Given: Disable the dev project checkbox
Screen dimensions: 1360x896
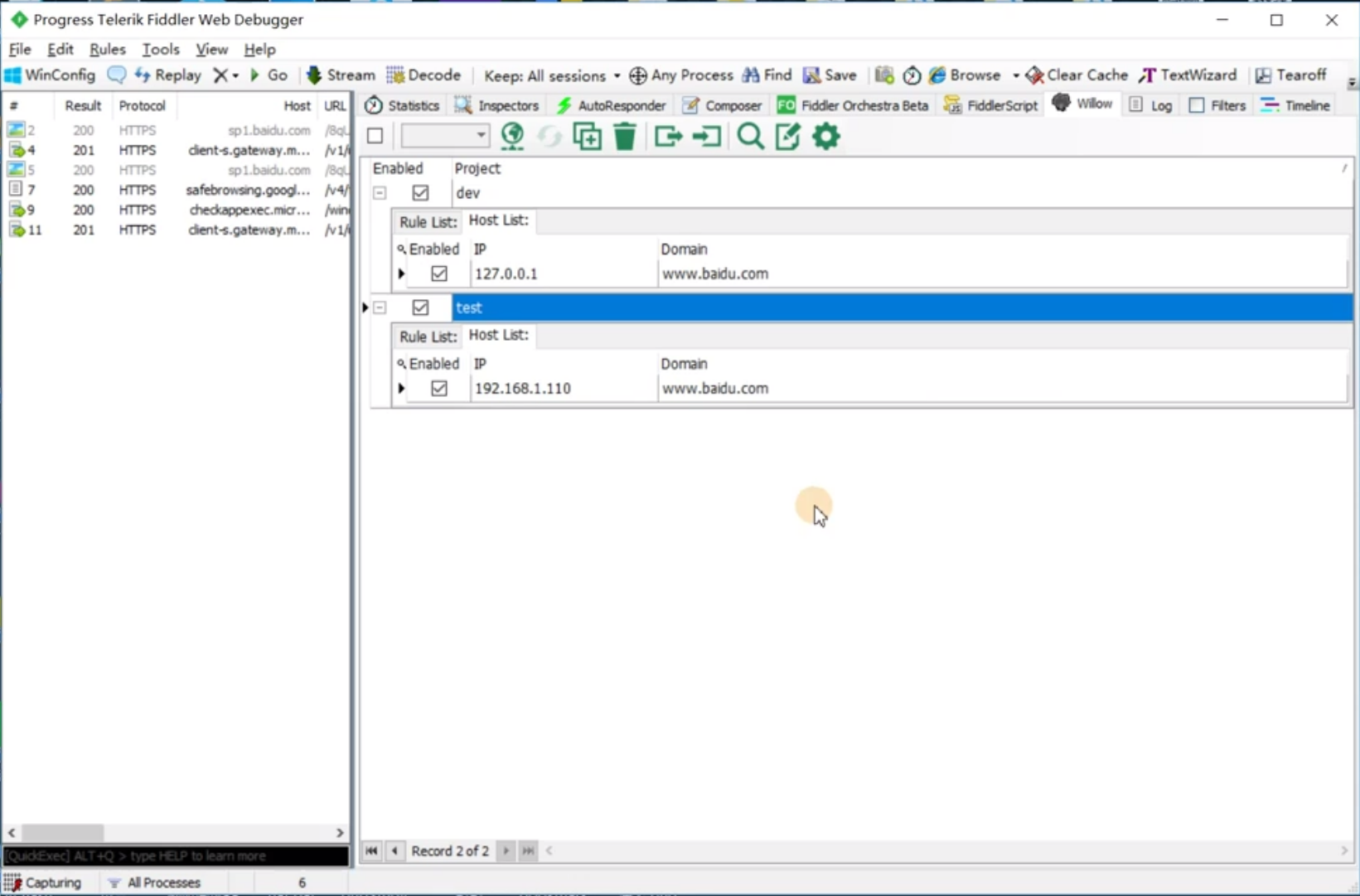Looking at the screenshot, I should coord(420,193).
